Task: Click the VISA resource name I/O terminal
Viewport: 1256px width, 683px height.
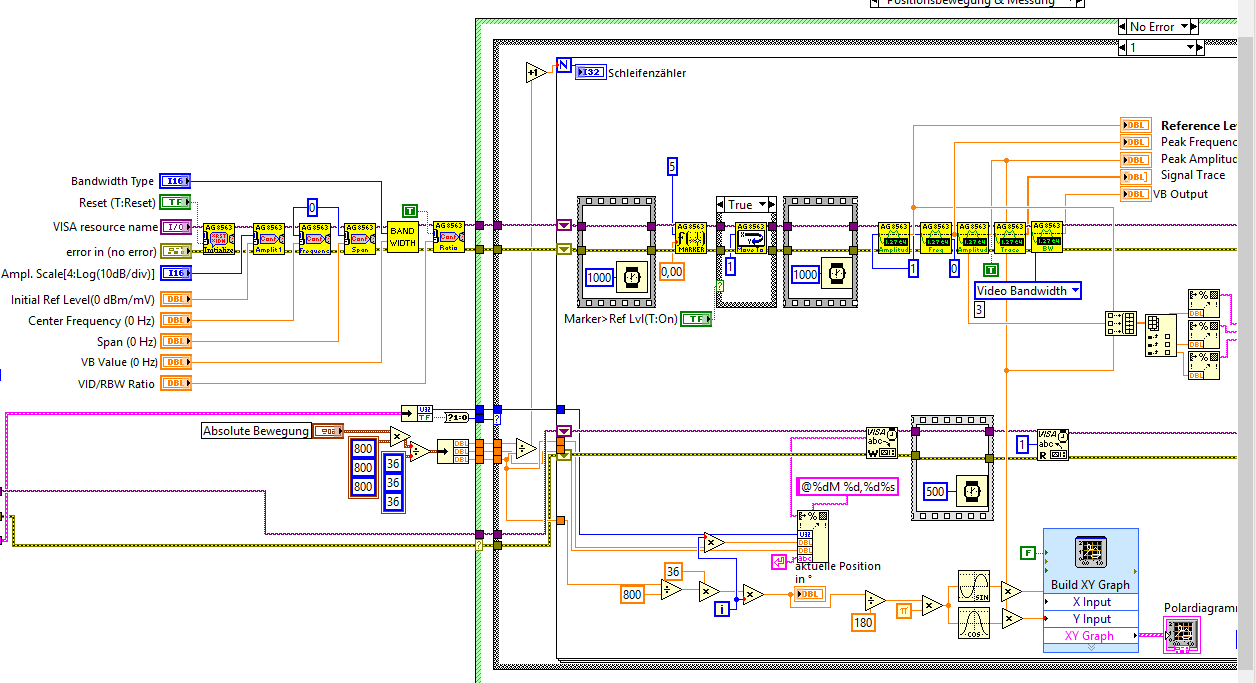Action: pyautogui.click(x=175, y=228)
